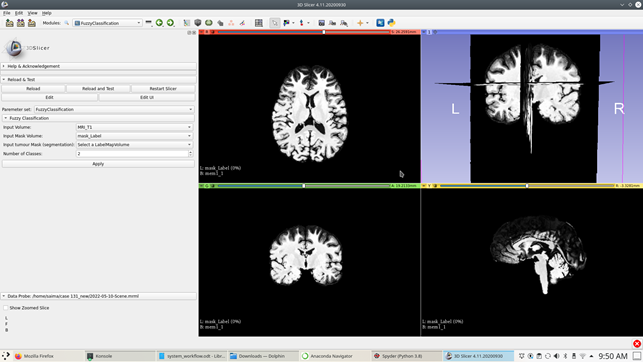Toggle the crosshair toolbar icon
This screenshot has width=643, height=362.
coord(360,23)
